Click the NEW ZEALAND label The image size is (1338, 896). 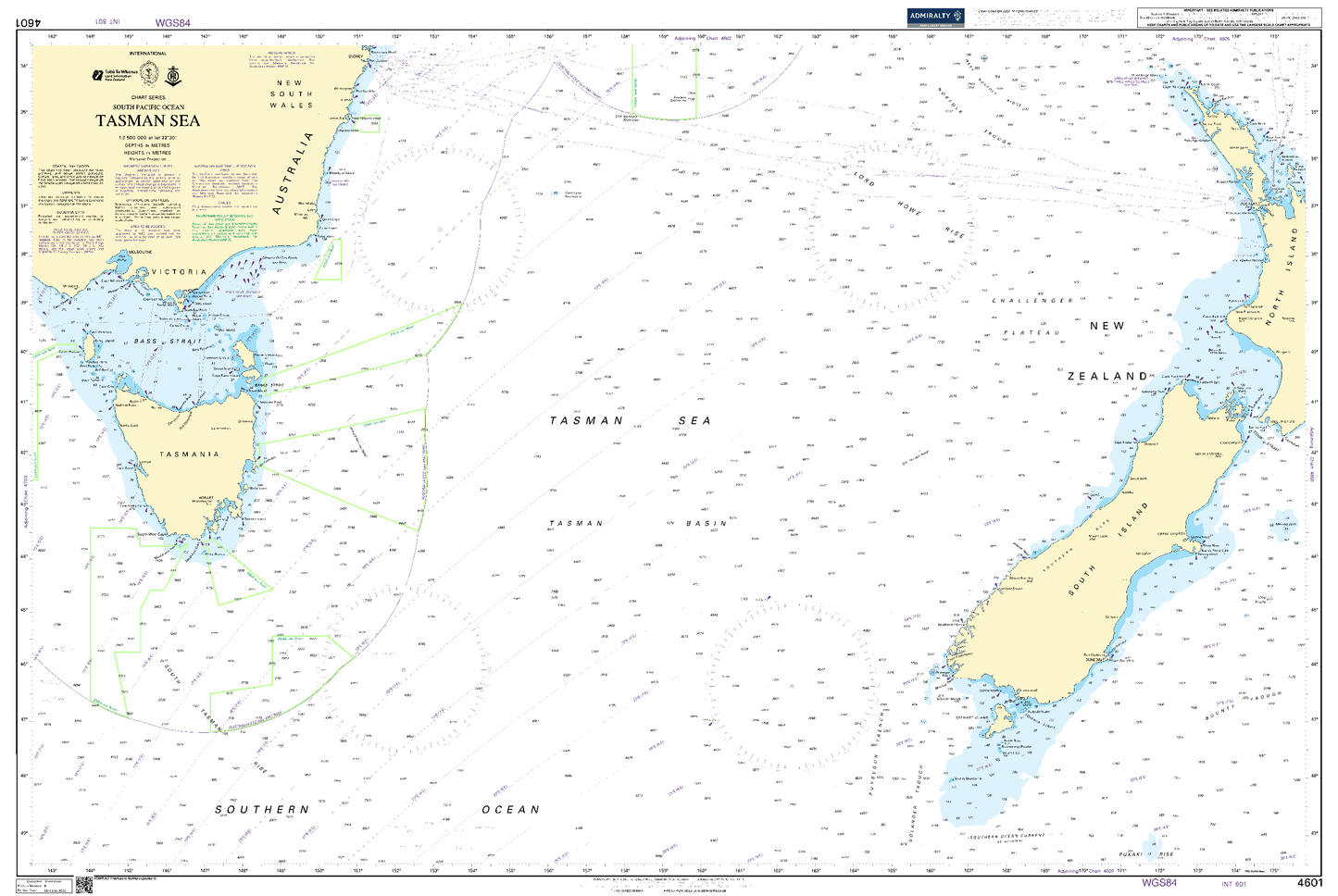click(1107, 351)
